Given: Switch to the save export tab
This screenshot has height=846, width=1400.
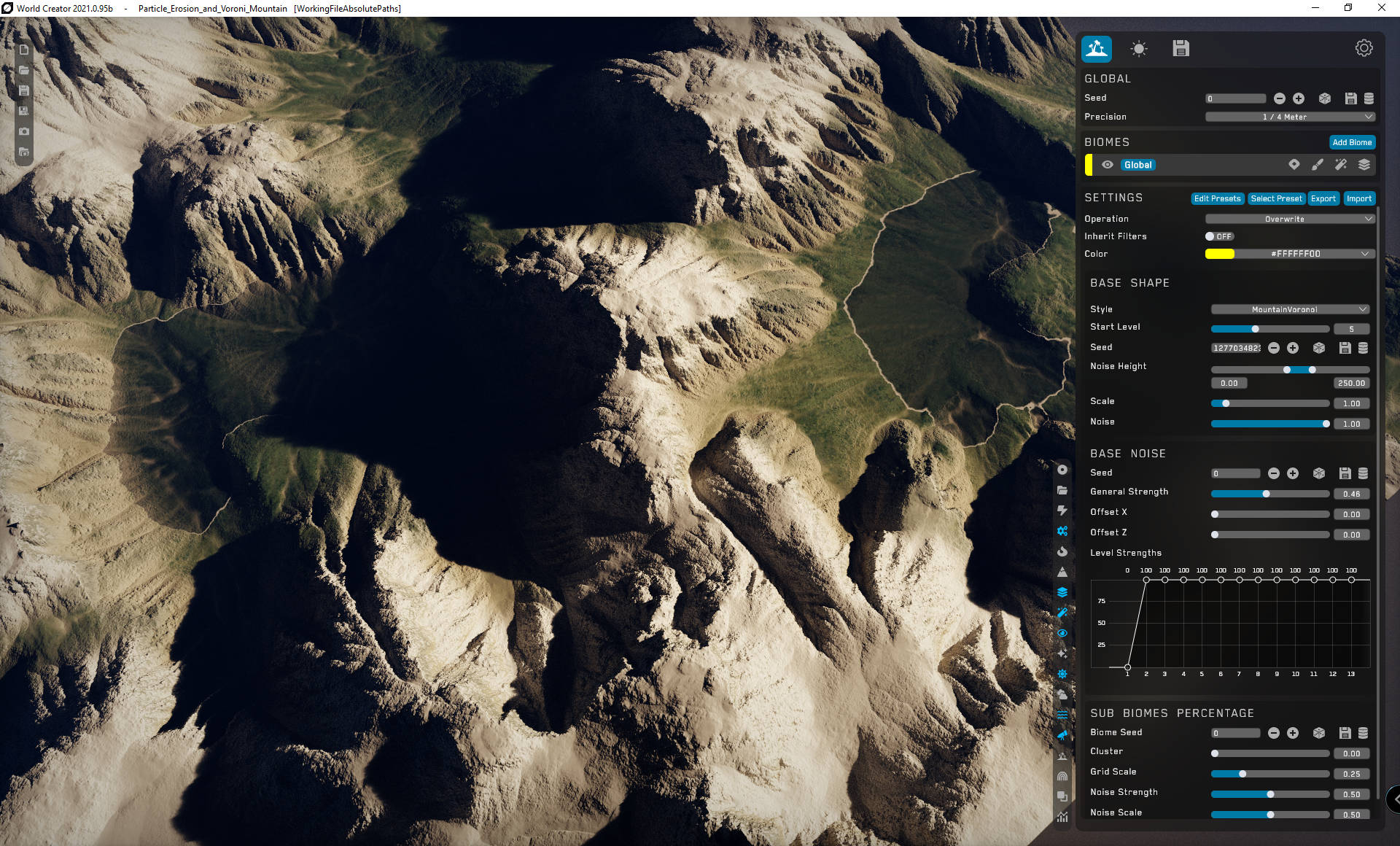Looking at the screenshot, I should (1181, 49).
